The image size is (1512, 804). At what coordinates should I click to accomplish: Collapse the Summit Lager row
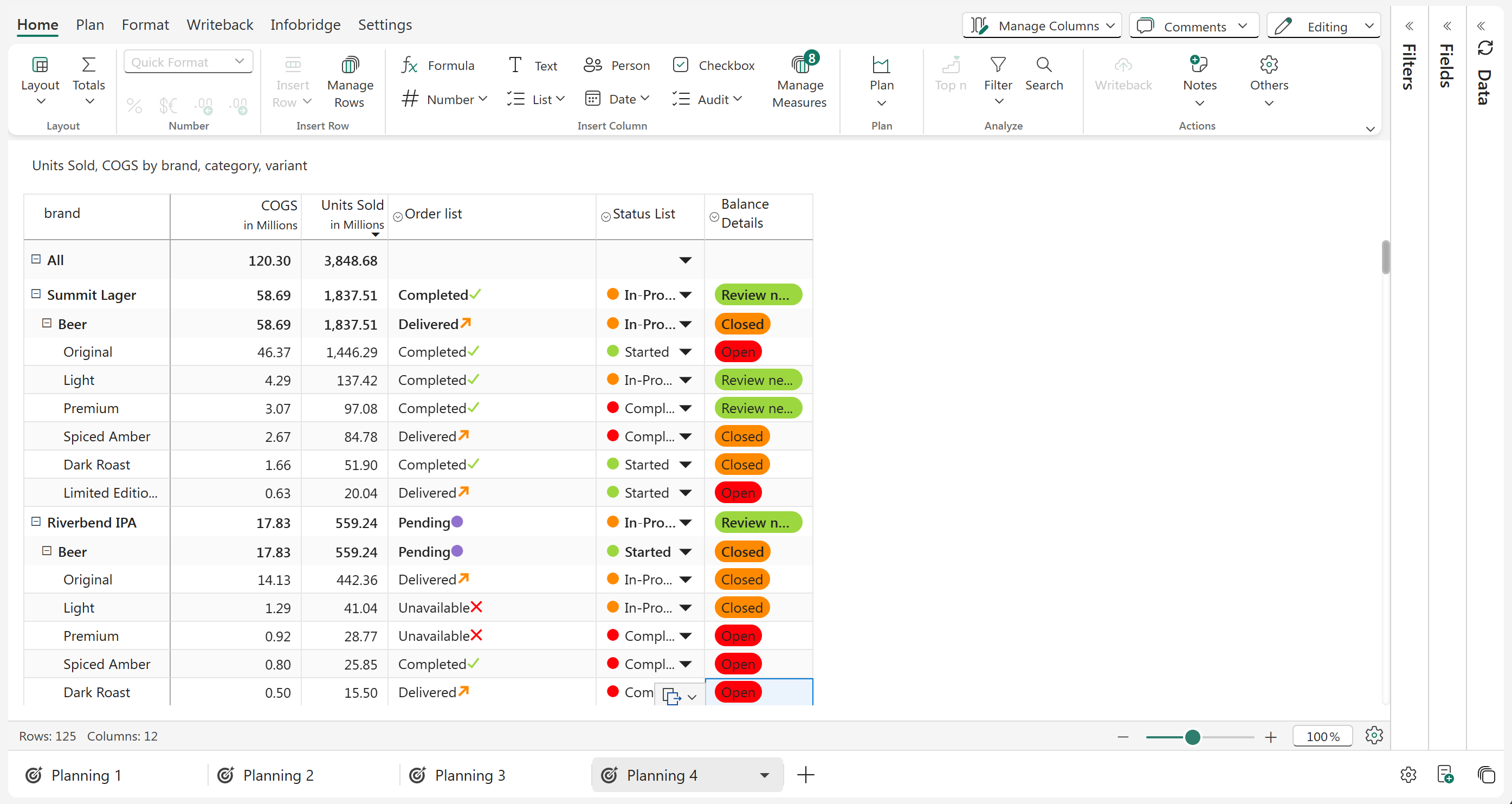[36, 294]
